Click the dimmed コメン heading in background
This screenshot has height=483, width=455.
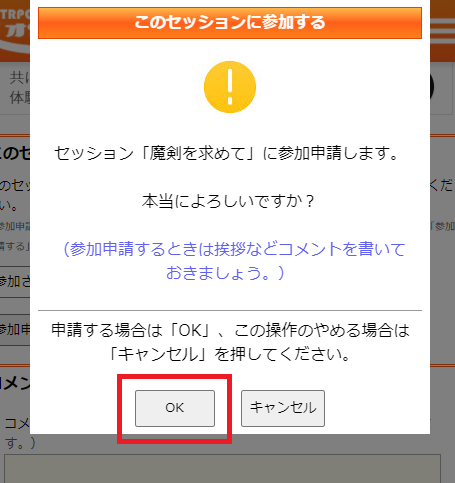[15, 383]
